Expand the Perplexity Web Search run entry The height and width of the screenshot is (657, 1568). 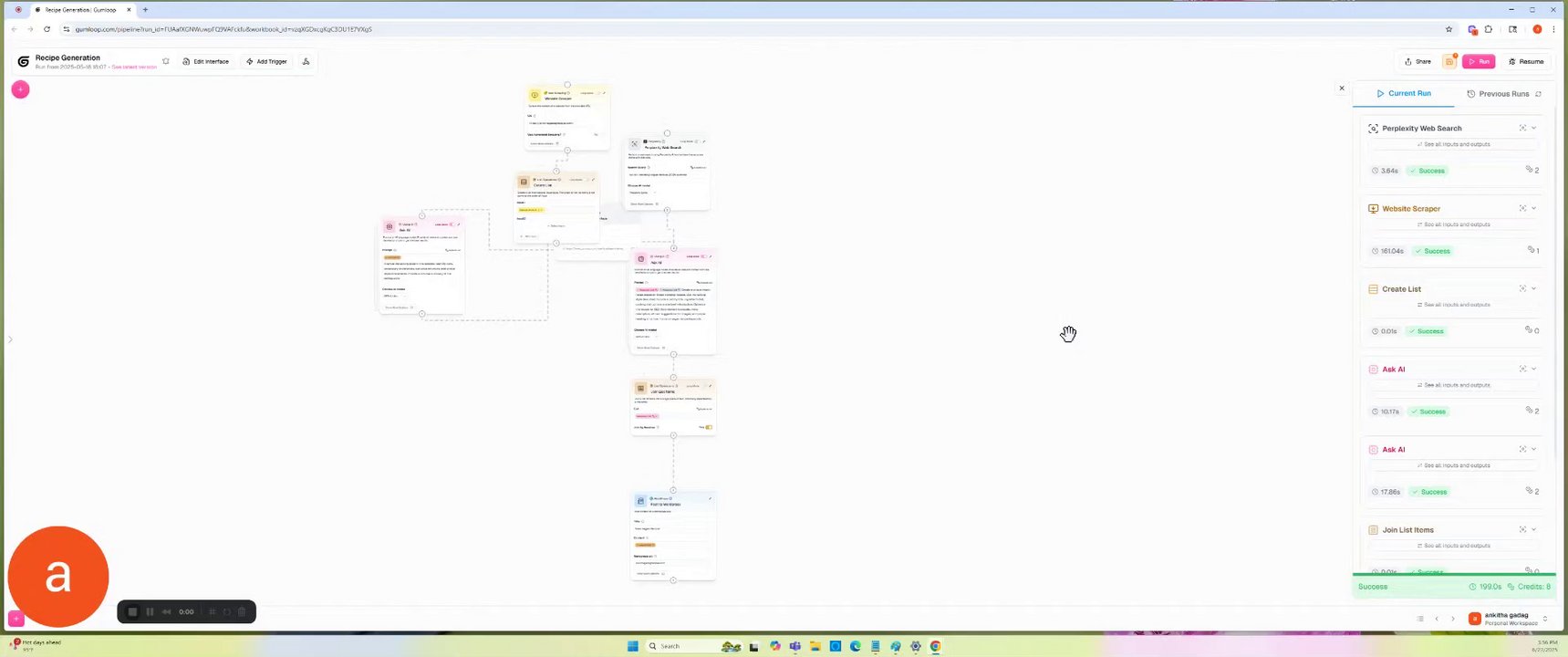[1534, 128]
